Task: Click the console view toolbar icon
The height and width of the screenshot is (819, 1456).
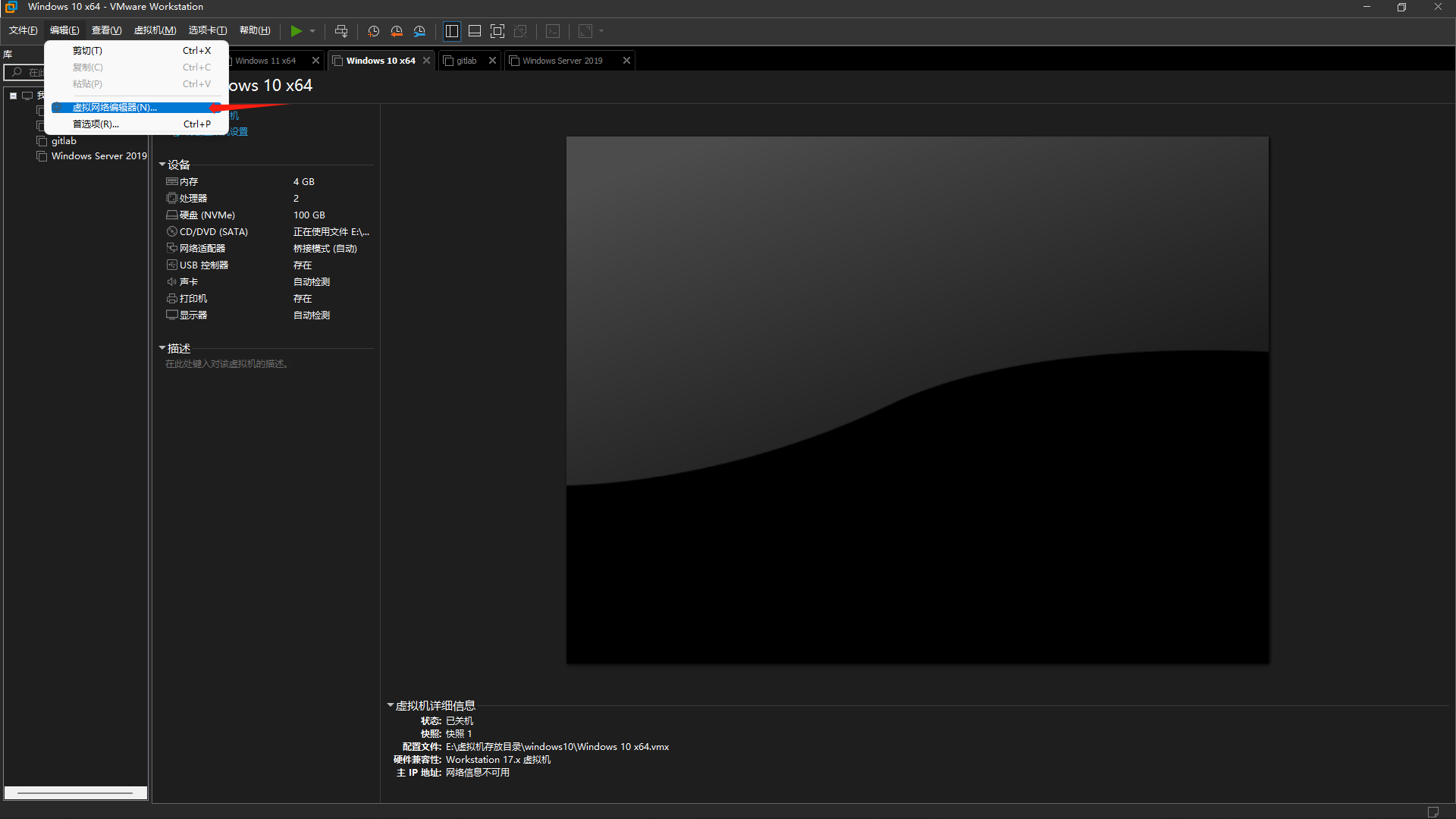Action: click(x=554, y=31)
